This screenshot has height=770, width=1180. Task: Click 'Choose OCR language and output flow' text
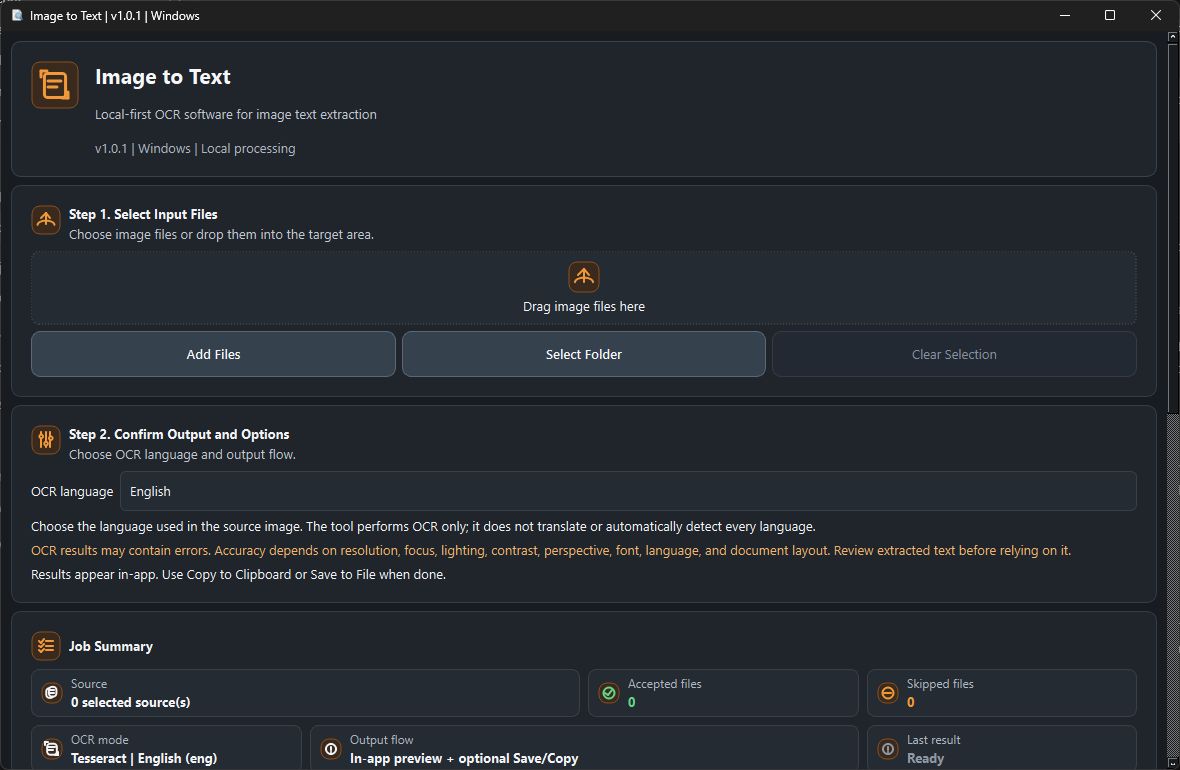(182, 454)
